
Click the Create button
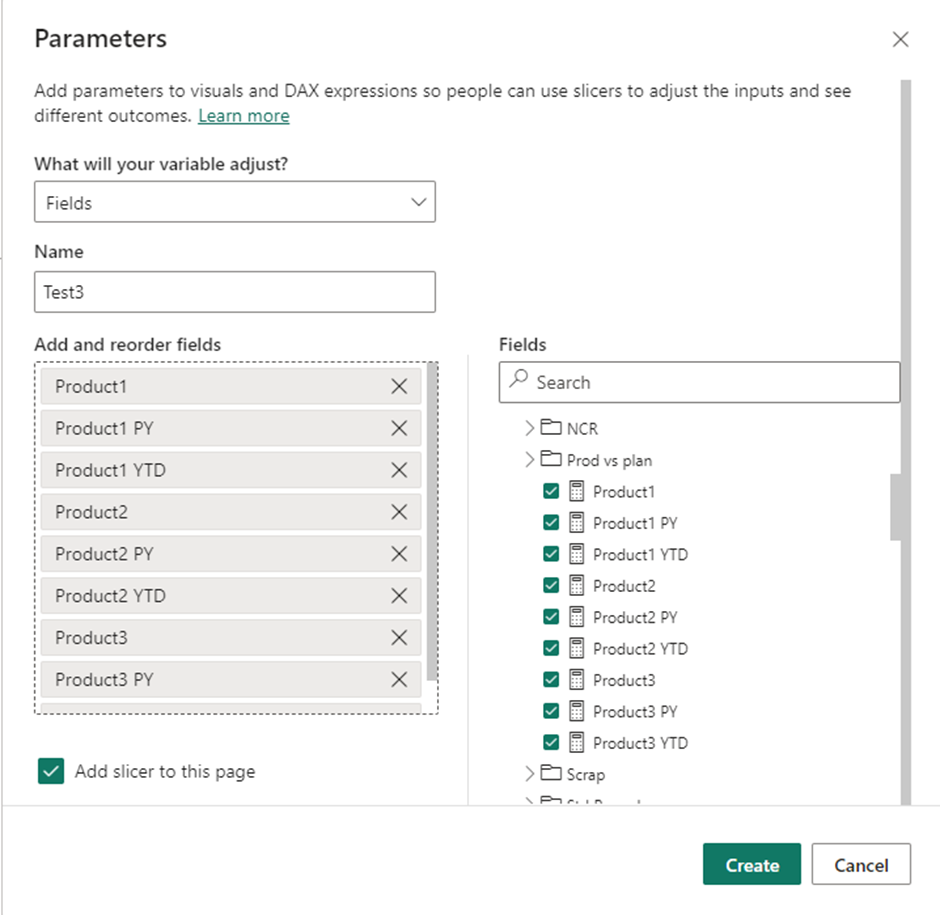(x=752, y=864)
